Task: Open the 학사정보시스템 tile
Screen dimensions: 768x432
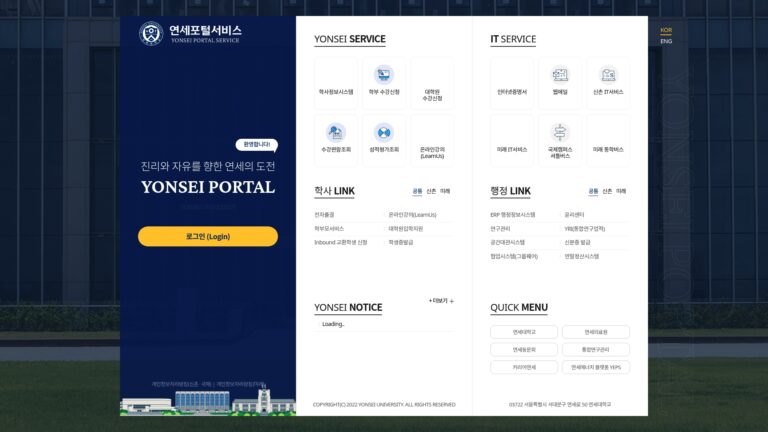Action: point(336,83)
